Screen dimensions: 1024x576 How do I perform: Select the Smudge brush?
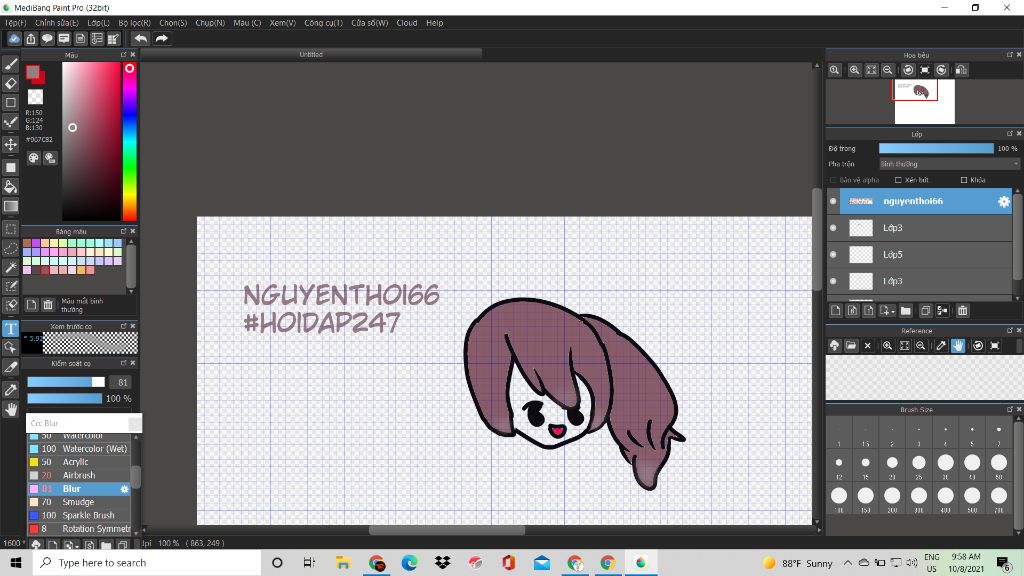coord(79,502)
